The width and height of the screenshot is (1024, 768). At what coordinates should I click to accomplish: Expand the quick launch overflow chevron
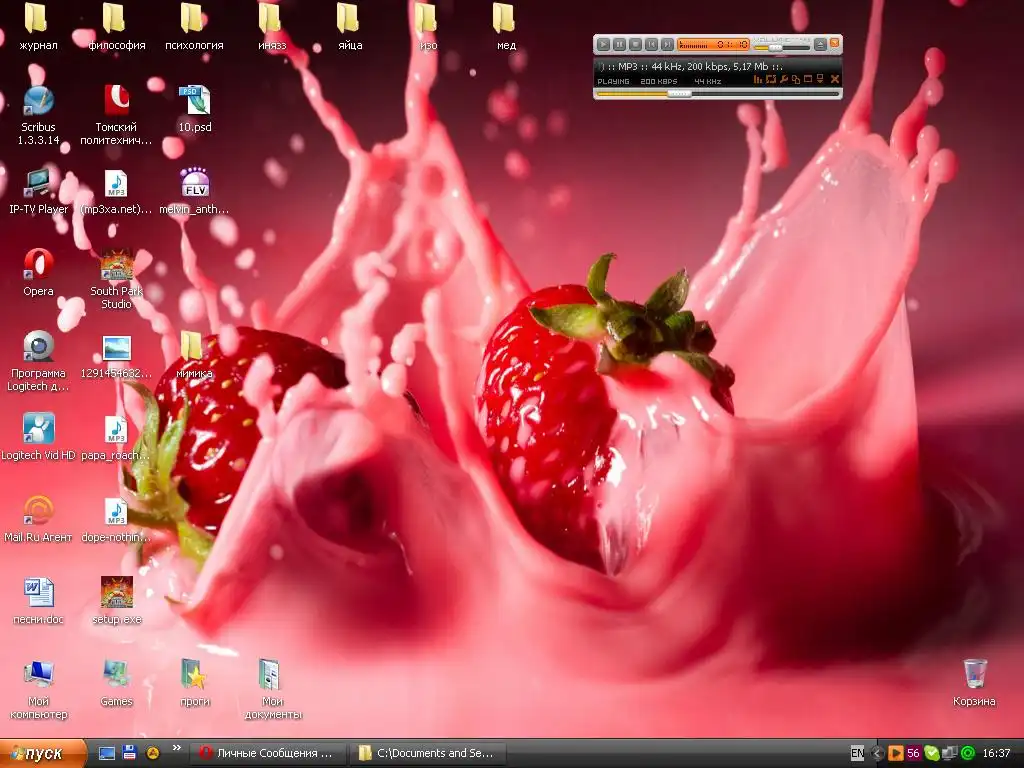[177, 748]
